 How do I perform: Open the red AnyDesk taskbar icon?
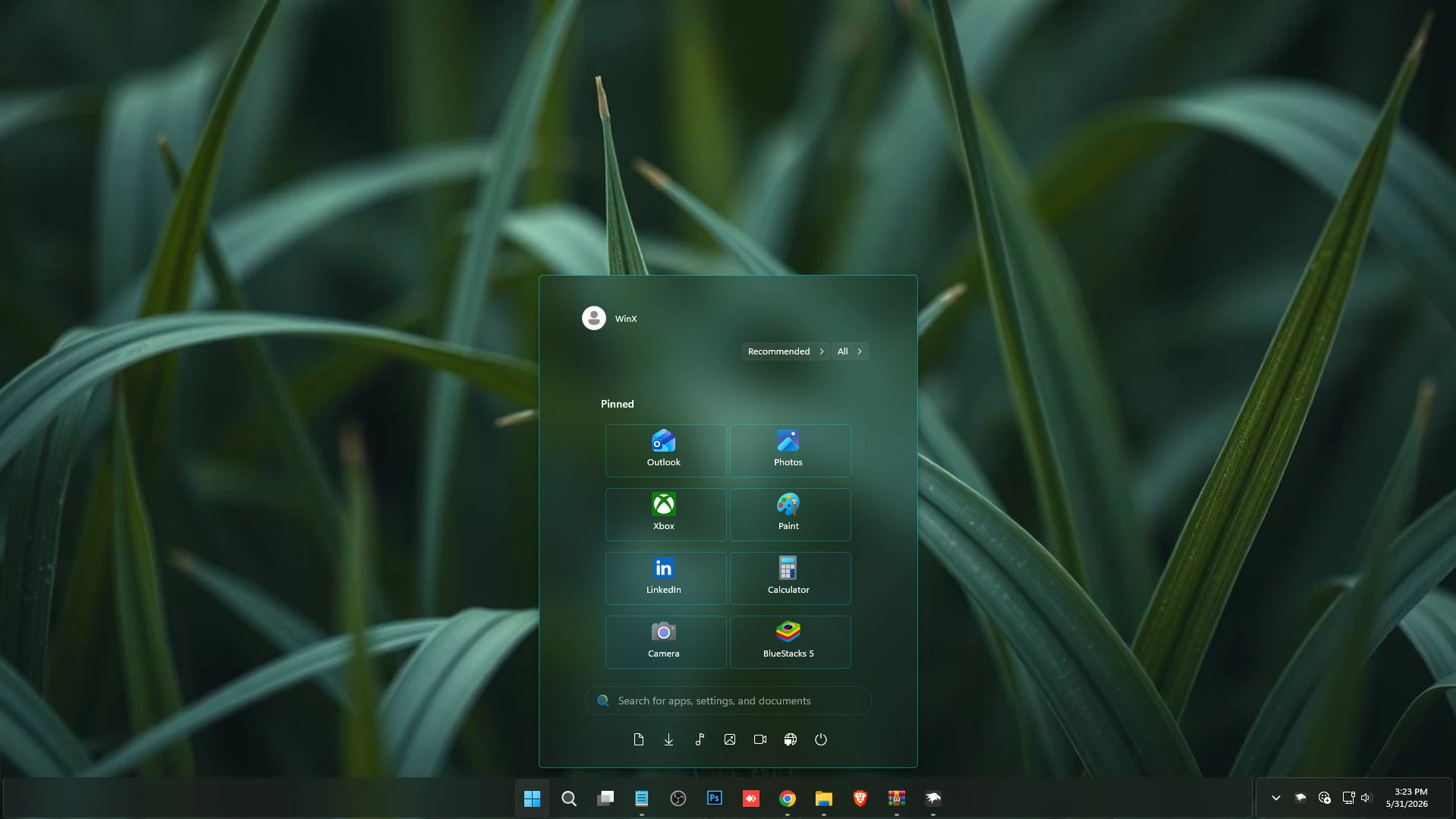click(x=751, y=799)
